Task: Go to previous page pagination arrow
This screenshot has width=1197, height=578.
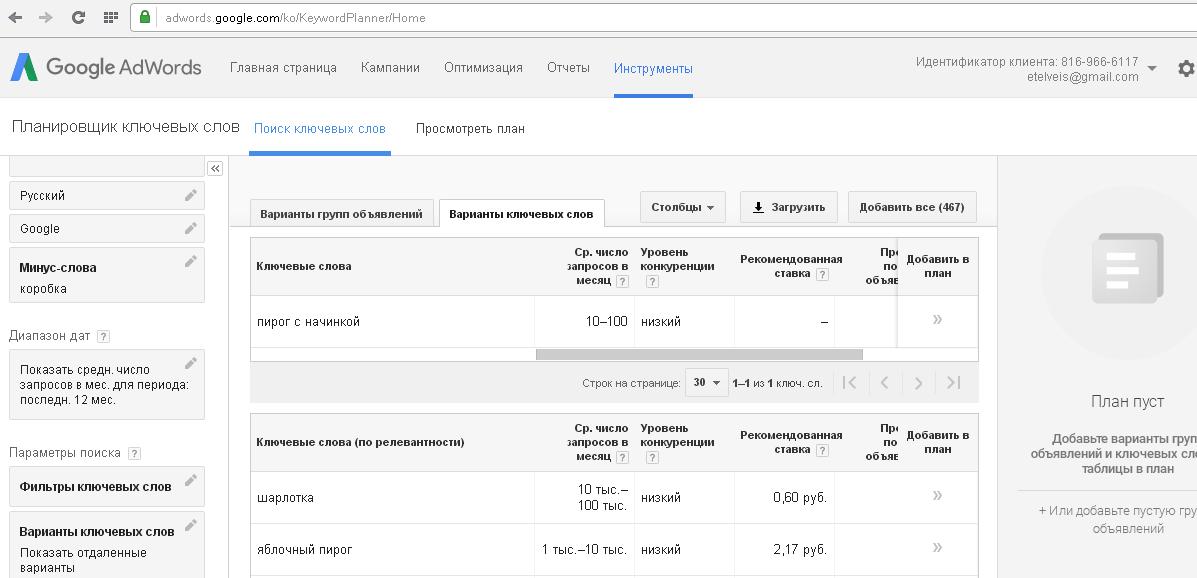Action: (884, 383)
